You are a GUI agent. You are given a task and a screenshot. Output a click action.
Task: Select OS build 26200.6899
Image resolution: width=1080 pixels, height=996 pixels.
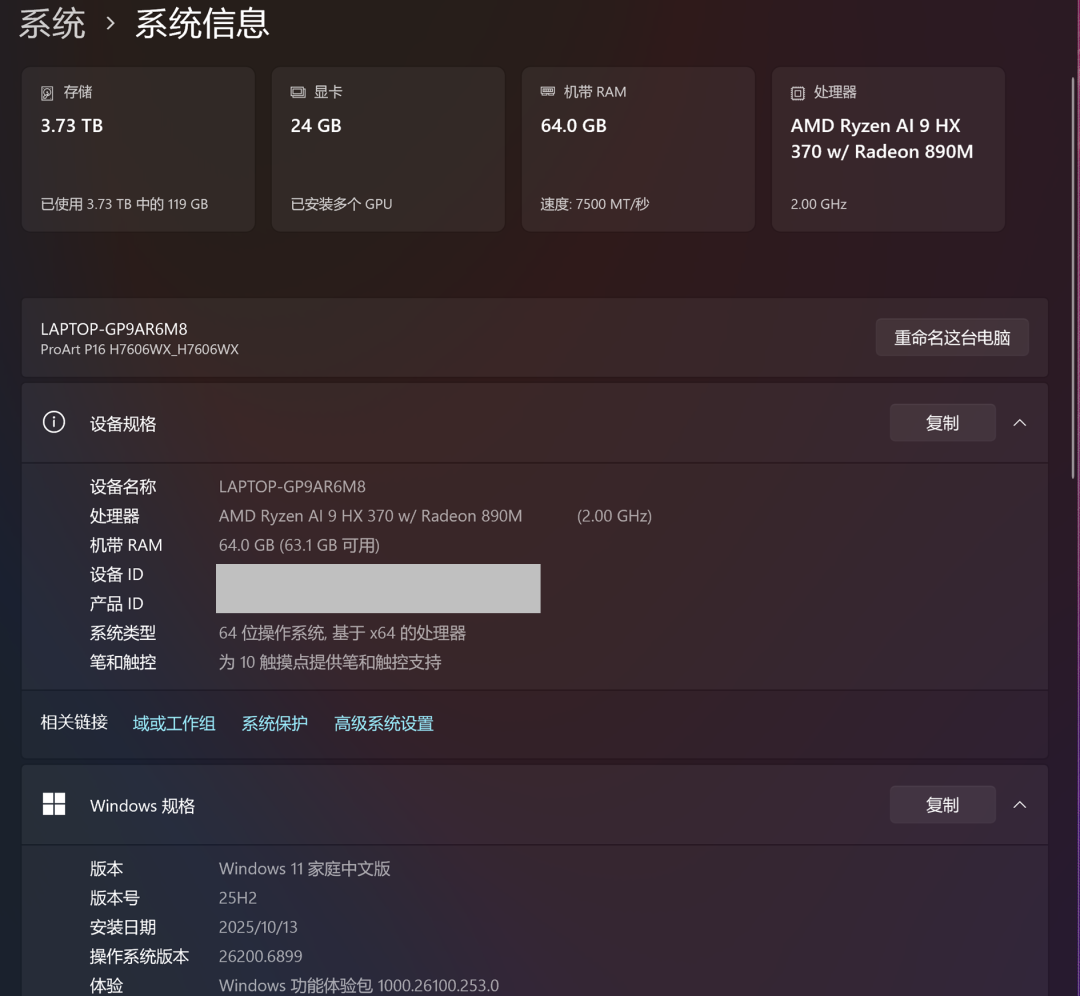click(x=260, y=956)
